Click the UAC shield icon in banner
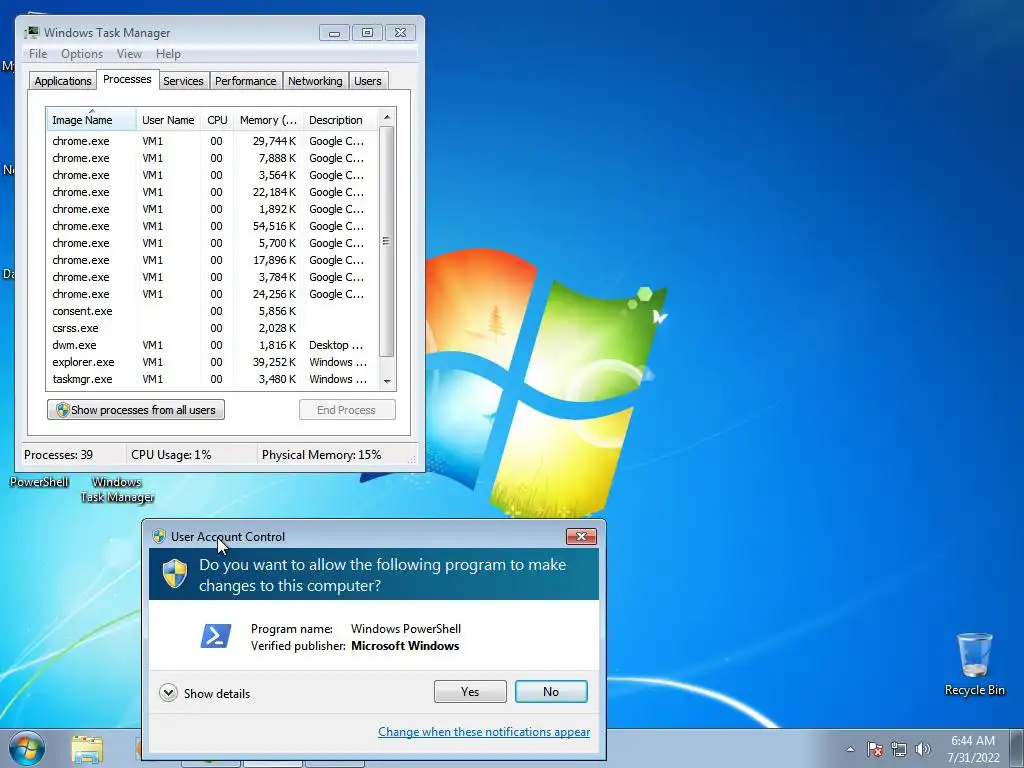The height and width of the screenshot is (768, 1024). click(x=174, y=574)
